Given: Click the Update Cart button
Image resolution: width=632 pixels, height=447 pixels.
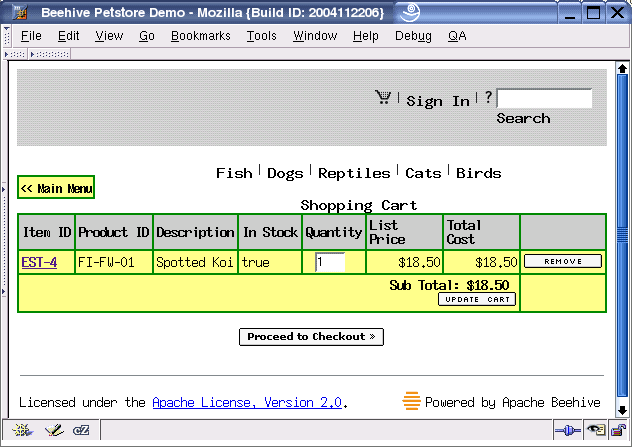Looking at the screenshot, I should tap(477, 299).
